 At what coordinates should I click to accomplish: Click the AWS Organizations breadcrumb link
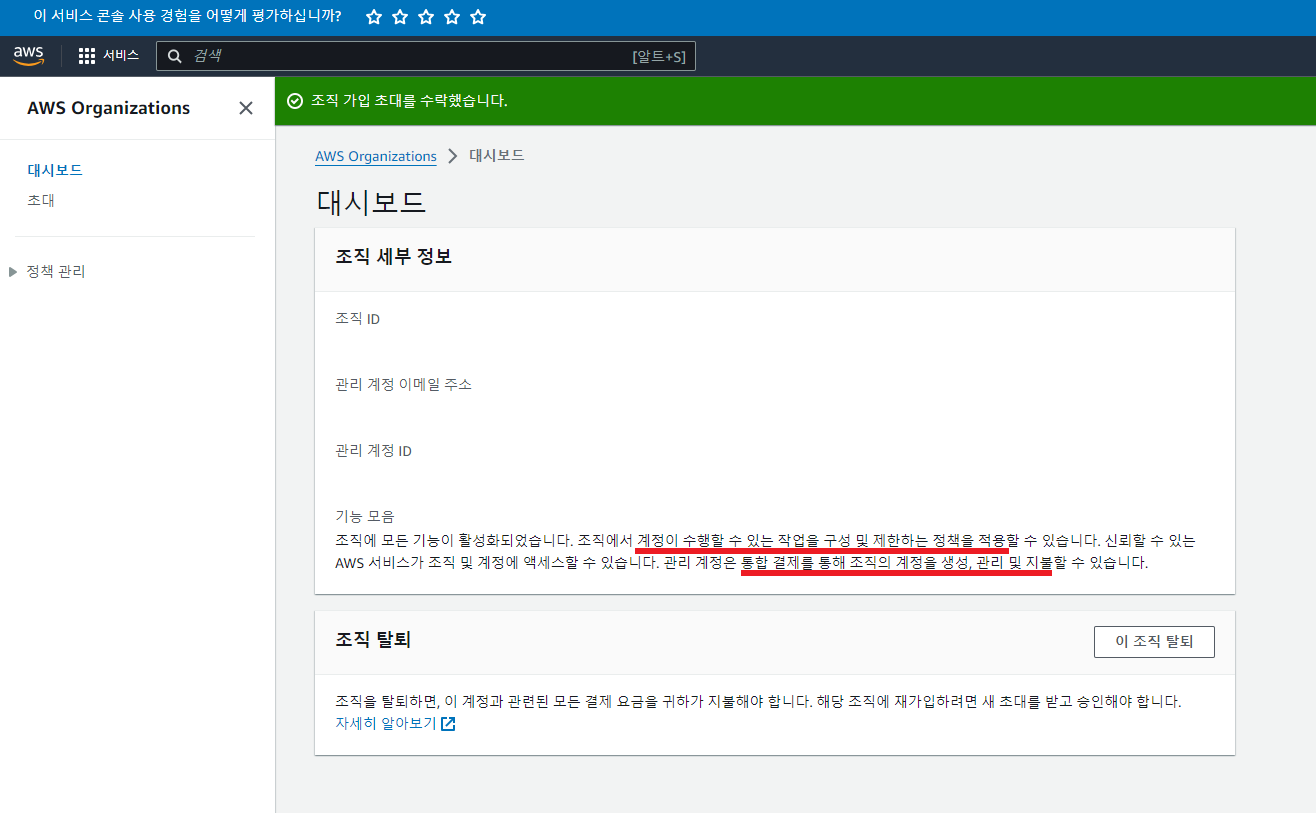click(376, 156)
